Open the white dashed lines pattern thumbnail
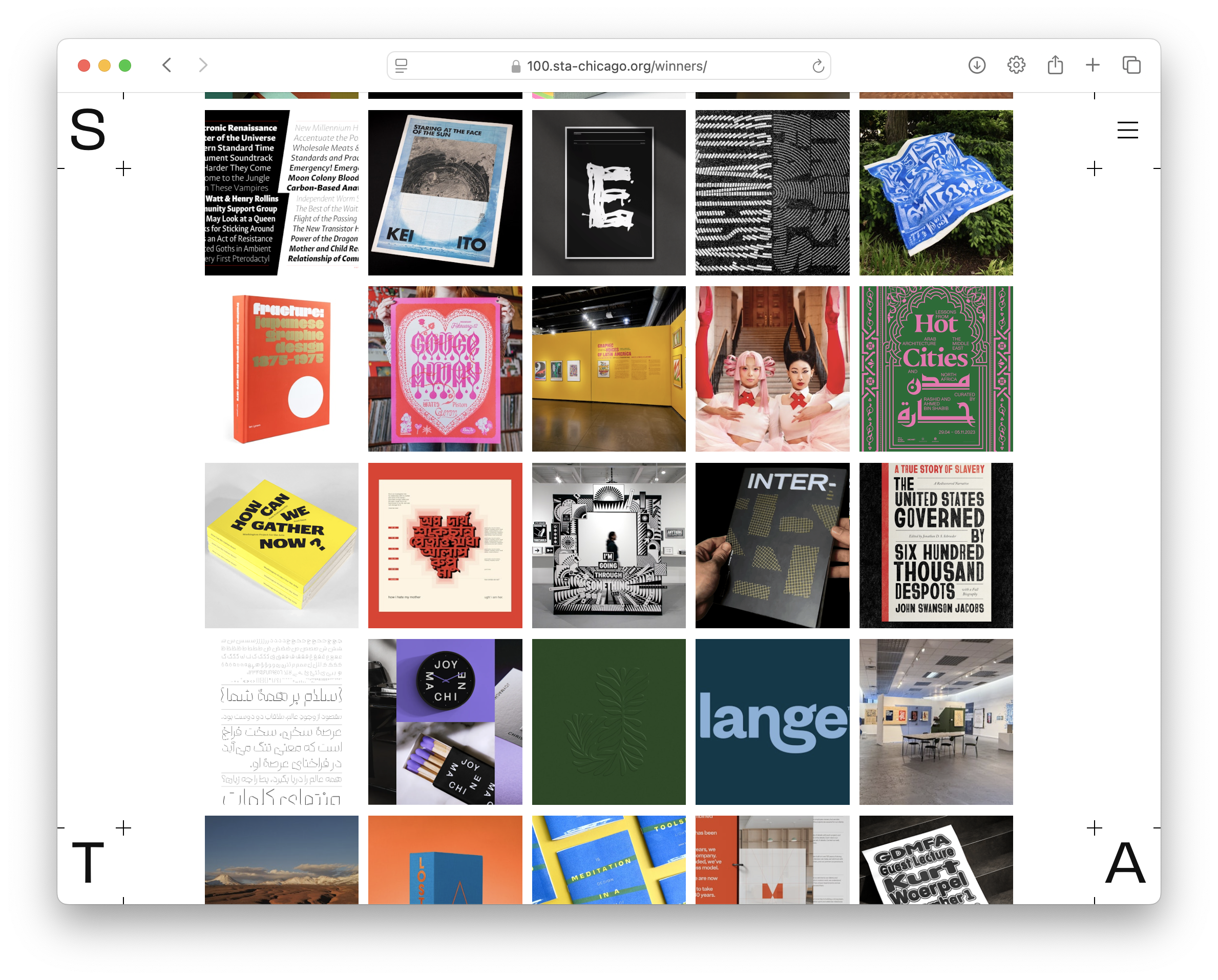1218x980 pixels. pyautogui.click(x=772, y=193)
